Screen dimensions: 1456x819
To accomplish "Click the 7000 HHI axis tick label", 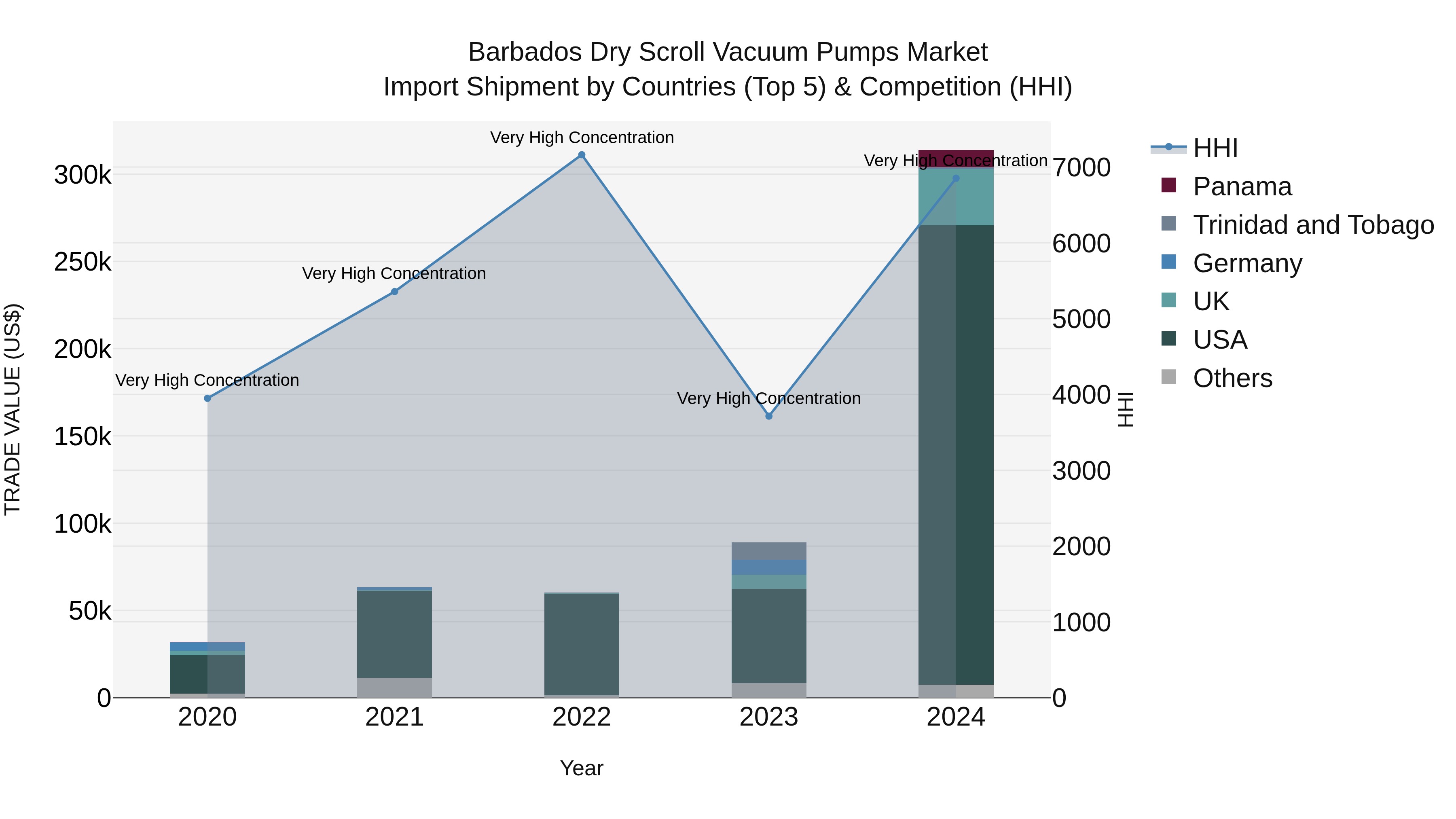I will coord(1081,168).
